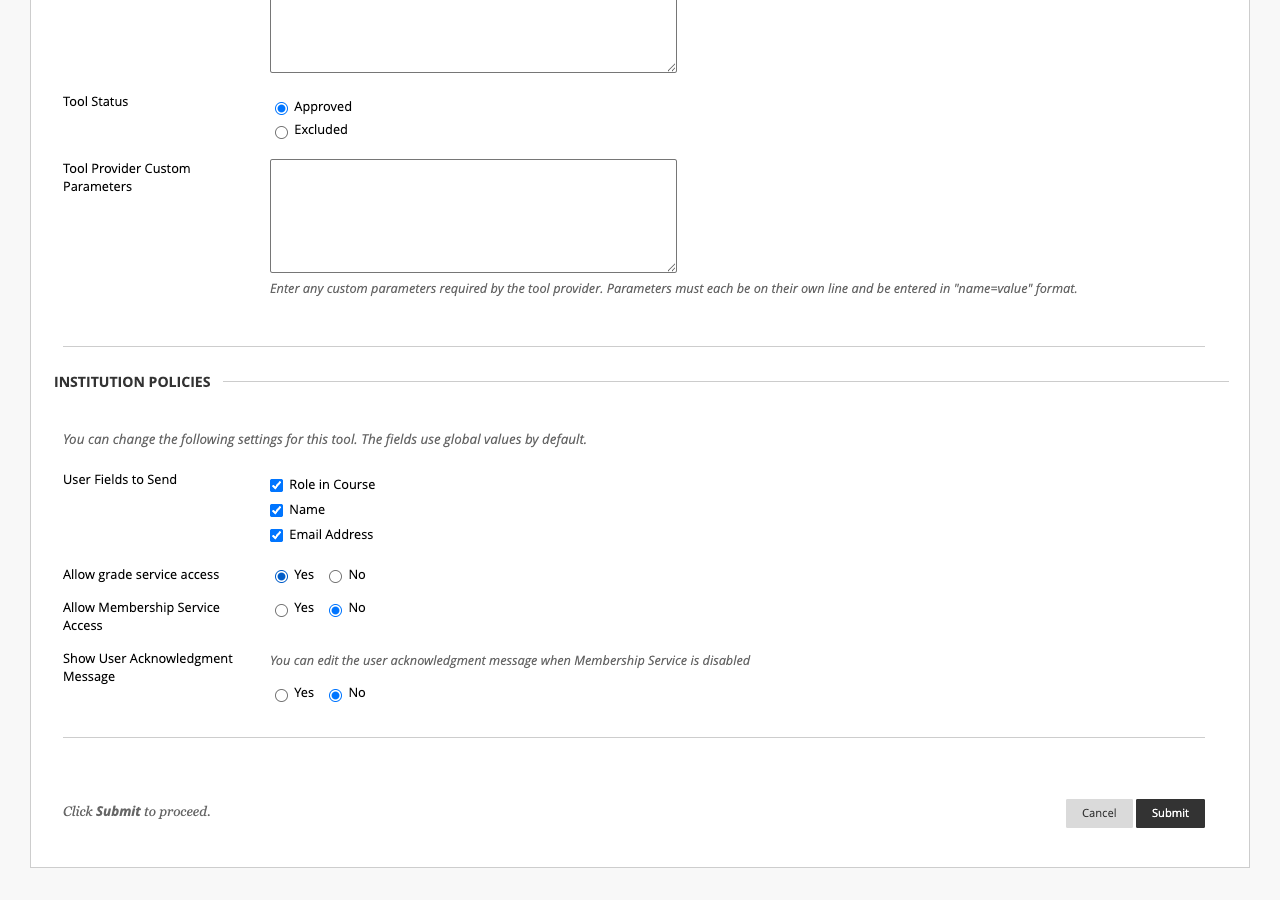Click the Tool Status field label
Viewport: 1280px width, 900px height.
click(96, 102)
